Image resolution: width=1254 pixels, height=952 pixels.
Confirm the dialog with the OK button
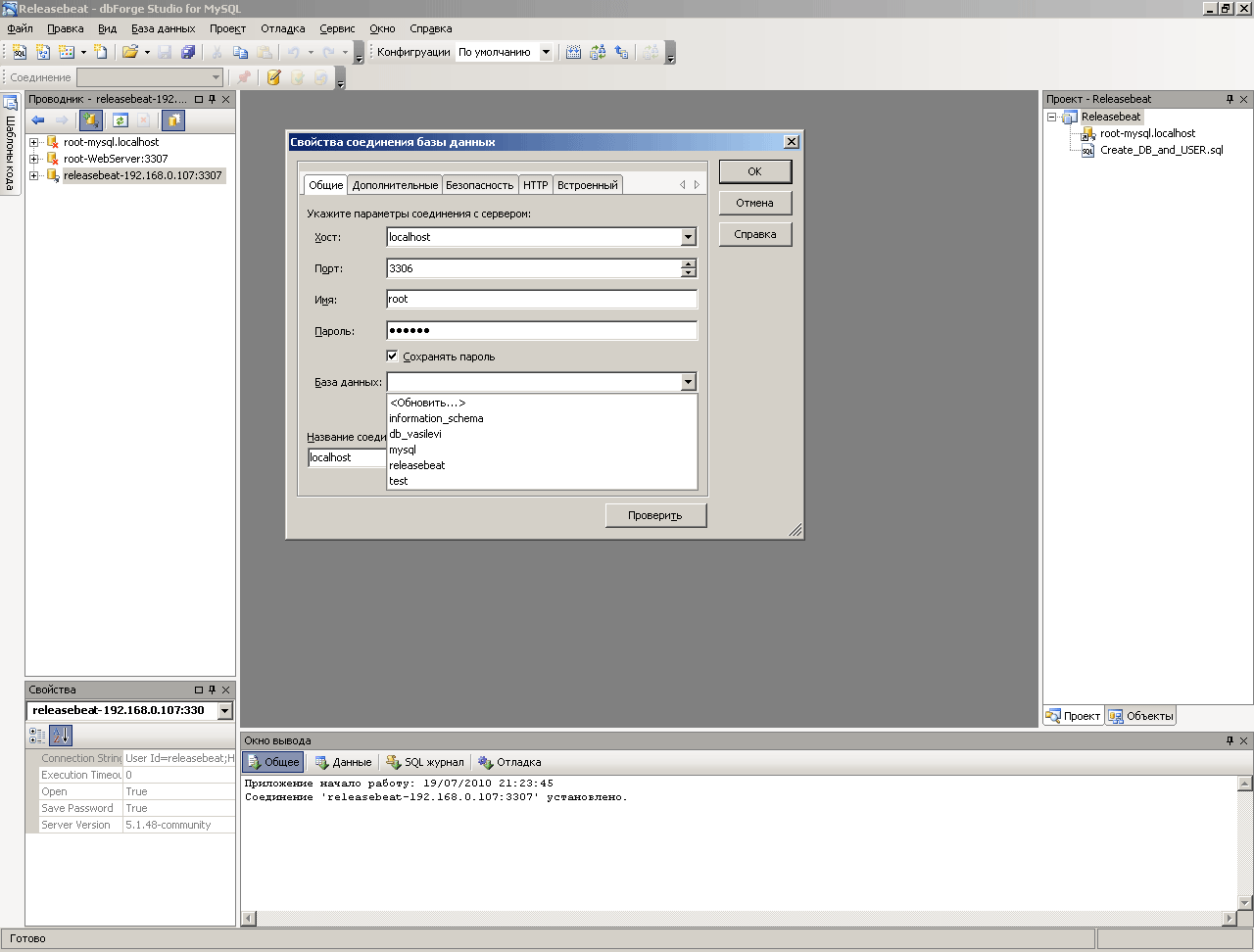tap(754, 171)
